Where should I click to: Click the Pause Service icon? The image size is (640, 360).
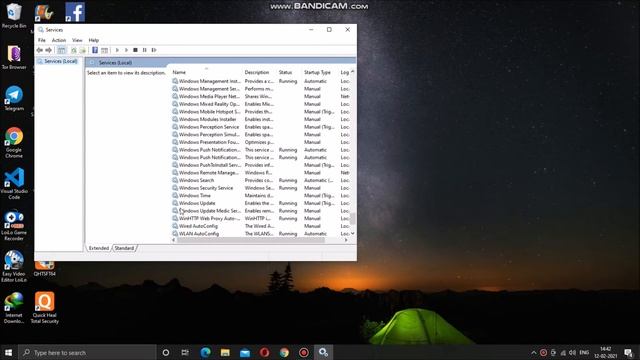(x=144, y=50)
